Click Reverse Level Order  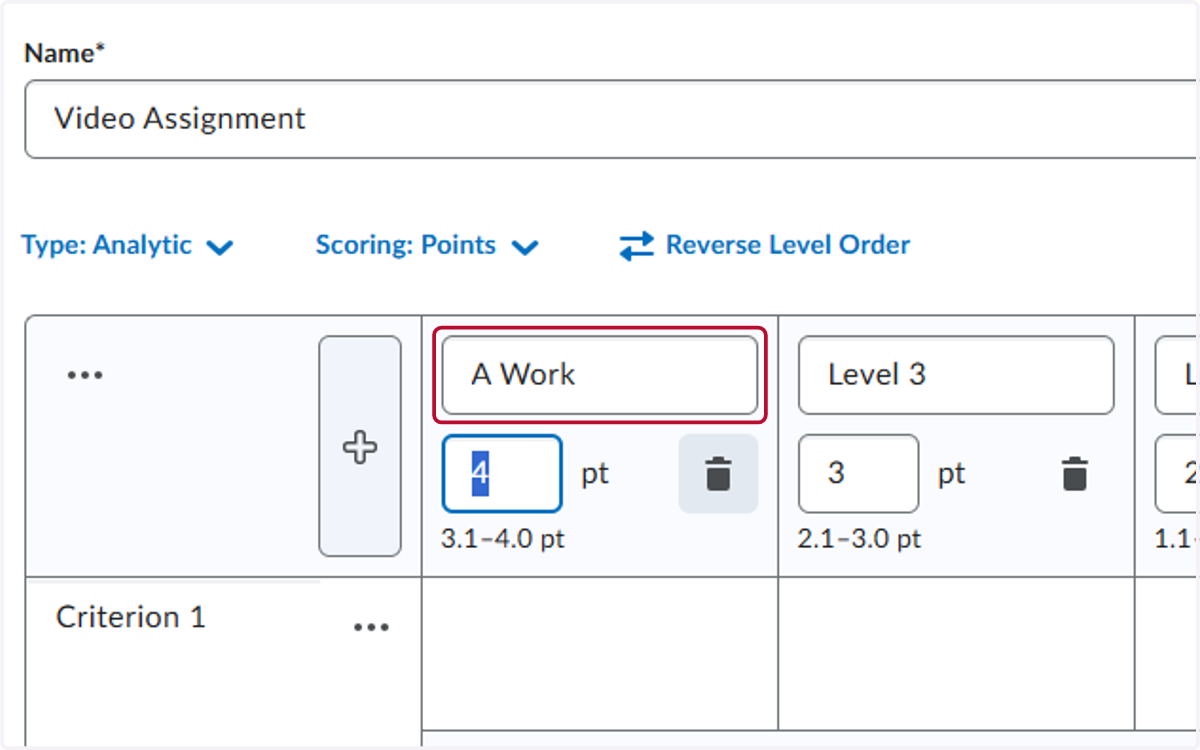765,245
